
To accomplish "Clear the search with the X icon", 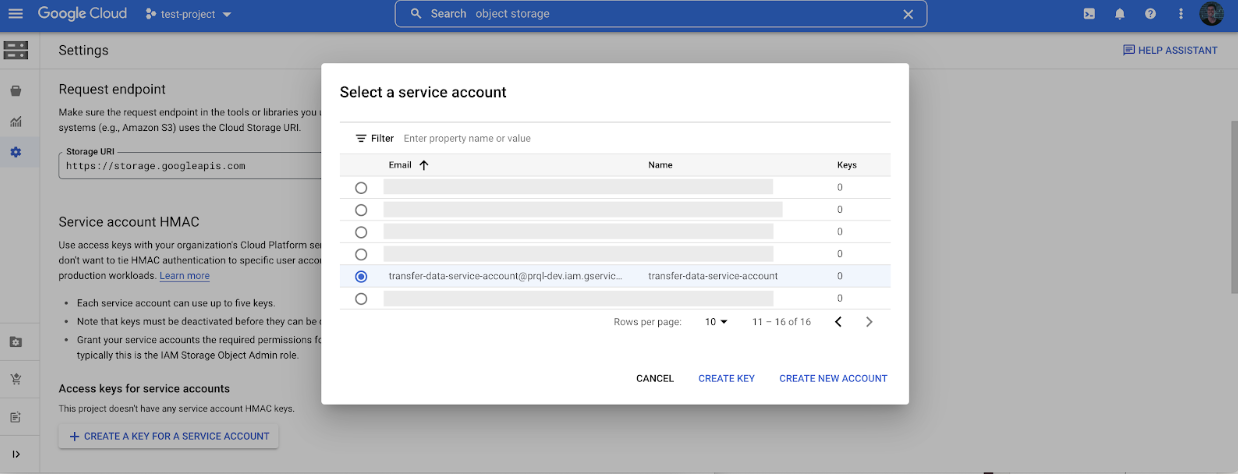I will click(x=908, y=14).
